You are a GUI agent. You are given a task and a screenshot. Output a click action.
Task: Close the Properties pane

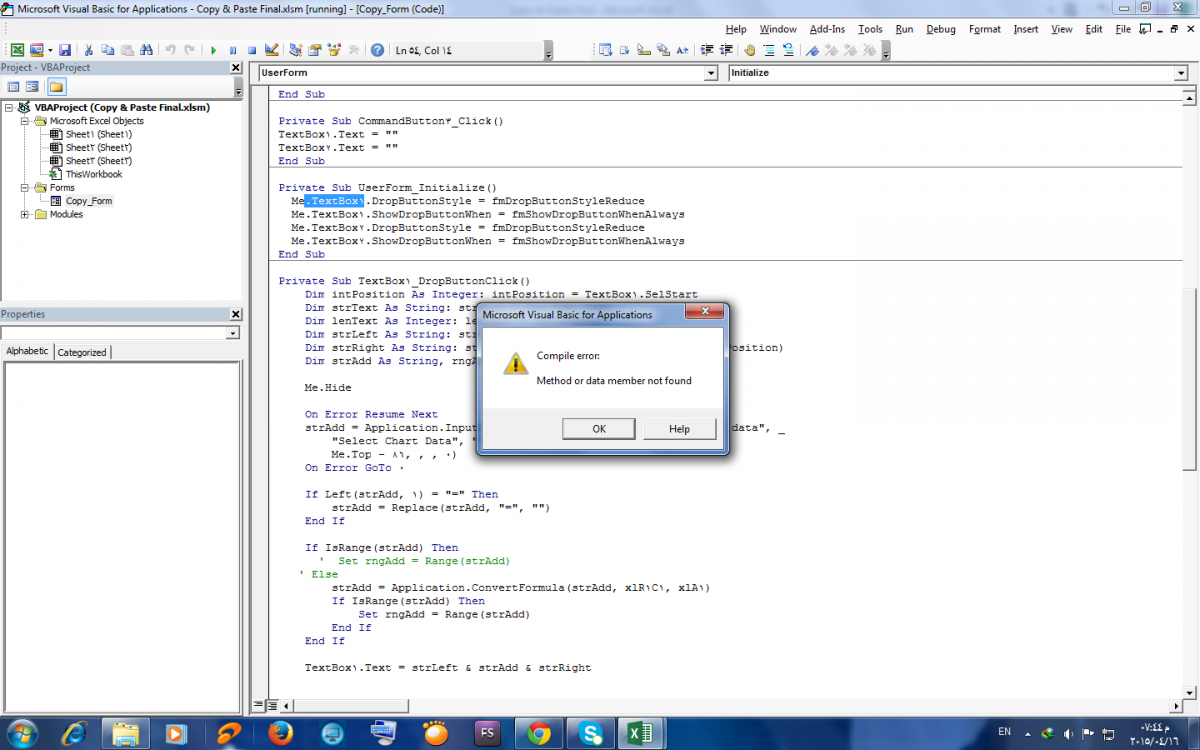pyautogui.click(x=236, y=314)
